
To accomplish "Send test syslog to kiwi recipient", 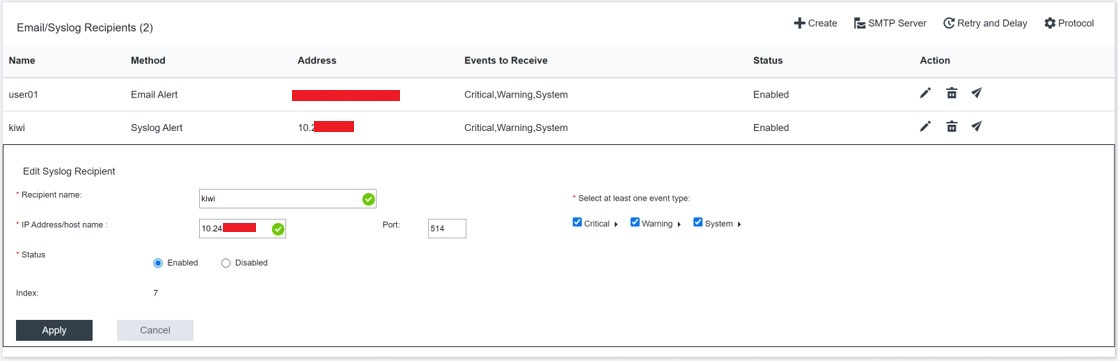I will pos(977,126).
